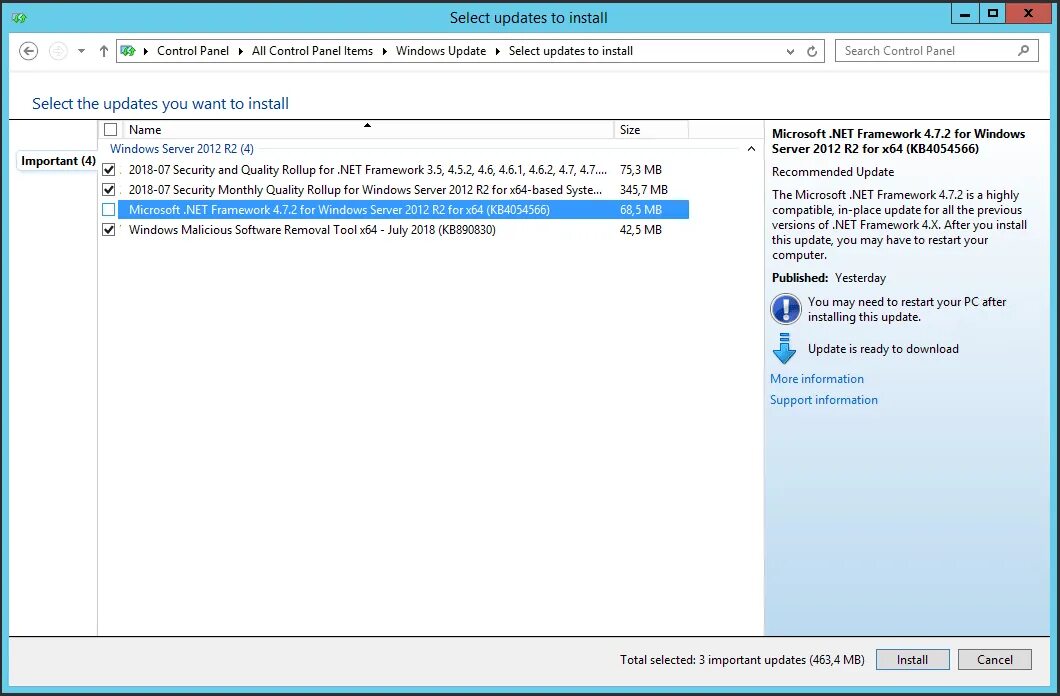Go back with the Back arrow
The width and height of the screenshot is (1060, 696).
coord(28,51)
